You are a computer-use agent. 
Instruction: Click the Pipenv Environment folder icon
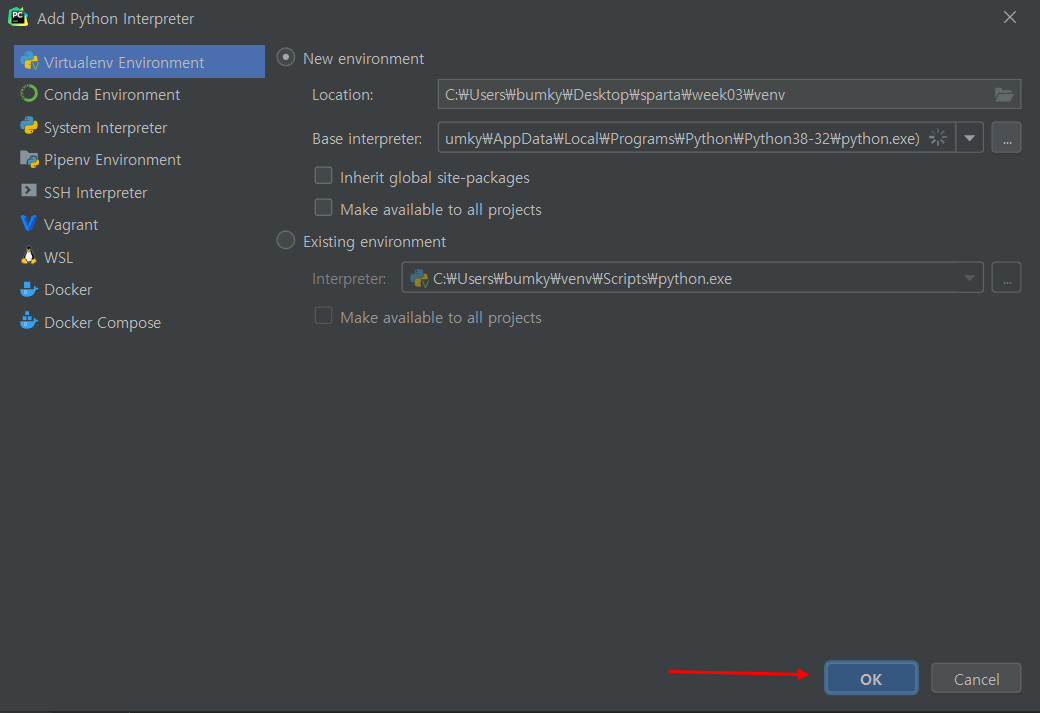click(29, 159)
